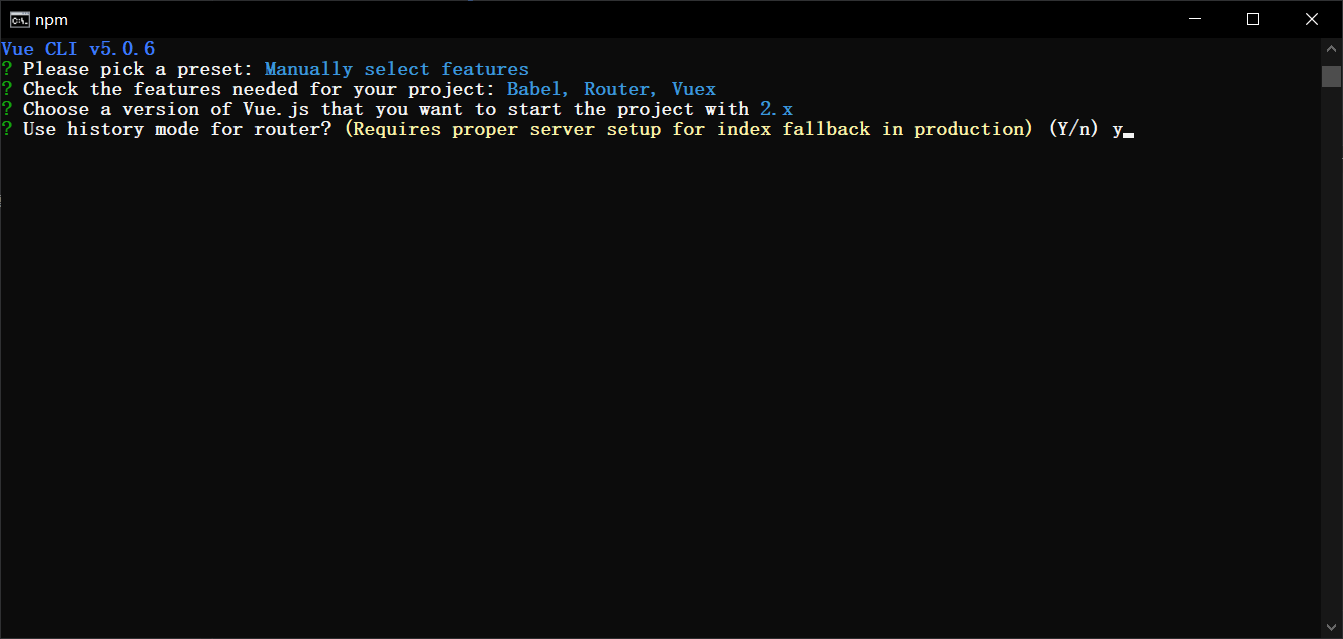
Task: Click the Vue CLI v5.0.6 header line
Action: [78, 48]
